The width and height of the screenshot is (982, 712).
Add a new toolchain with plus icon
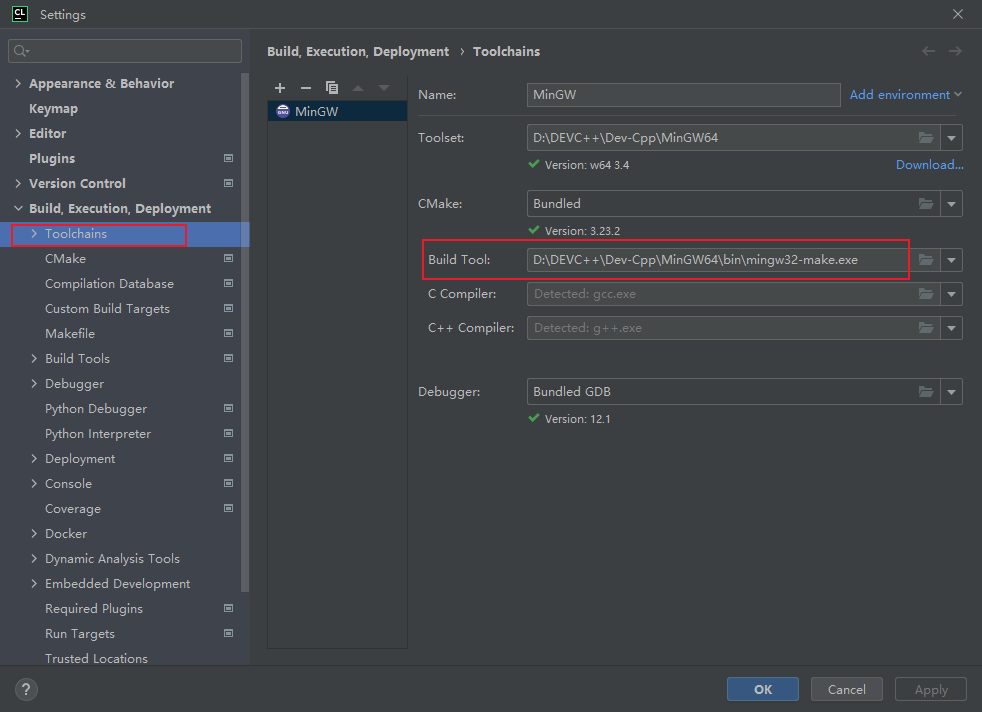(280, 88)
